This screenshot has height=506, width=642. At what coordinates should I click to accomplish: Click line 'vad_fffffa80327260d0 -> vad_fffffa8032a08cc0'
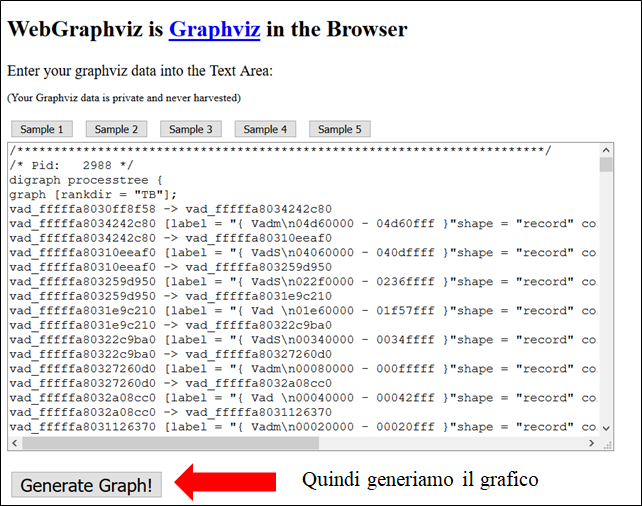171,384
